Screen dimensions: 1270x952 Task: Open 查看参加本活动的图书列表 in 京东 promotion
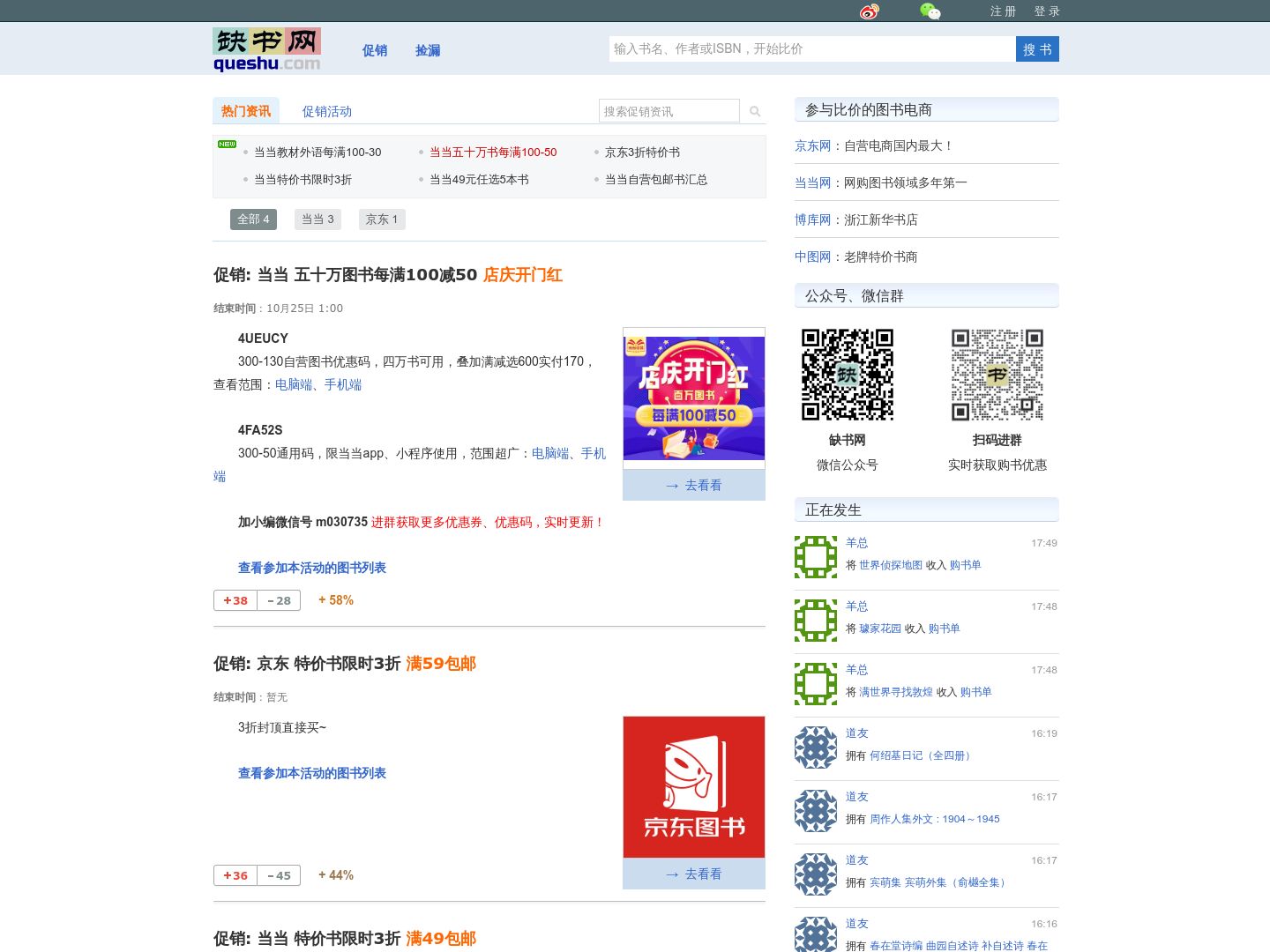point(312,773)
